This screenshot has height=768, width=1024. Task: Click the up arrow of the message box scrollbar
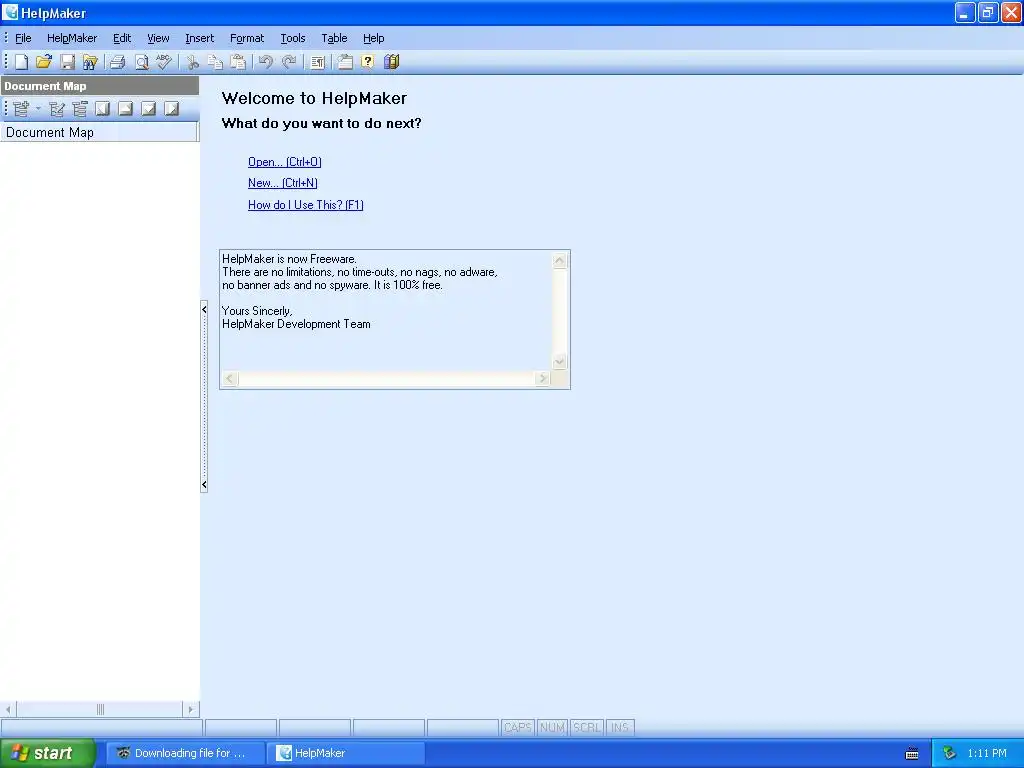click(x=560, y=261)
